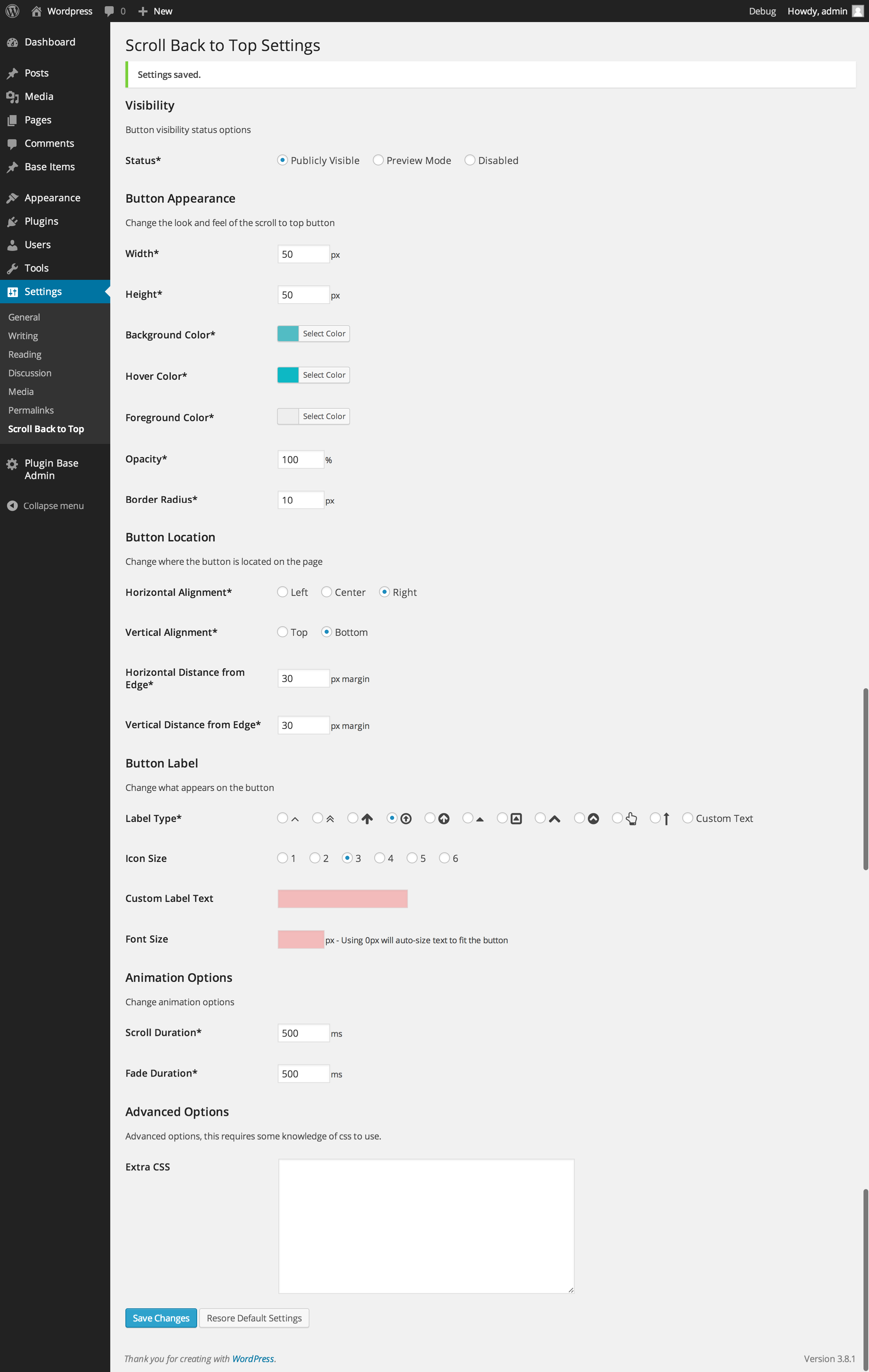Open the Plugins menu in sidebar
869x1372 pixels.
[x=41, y=221]
